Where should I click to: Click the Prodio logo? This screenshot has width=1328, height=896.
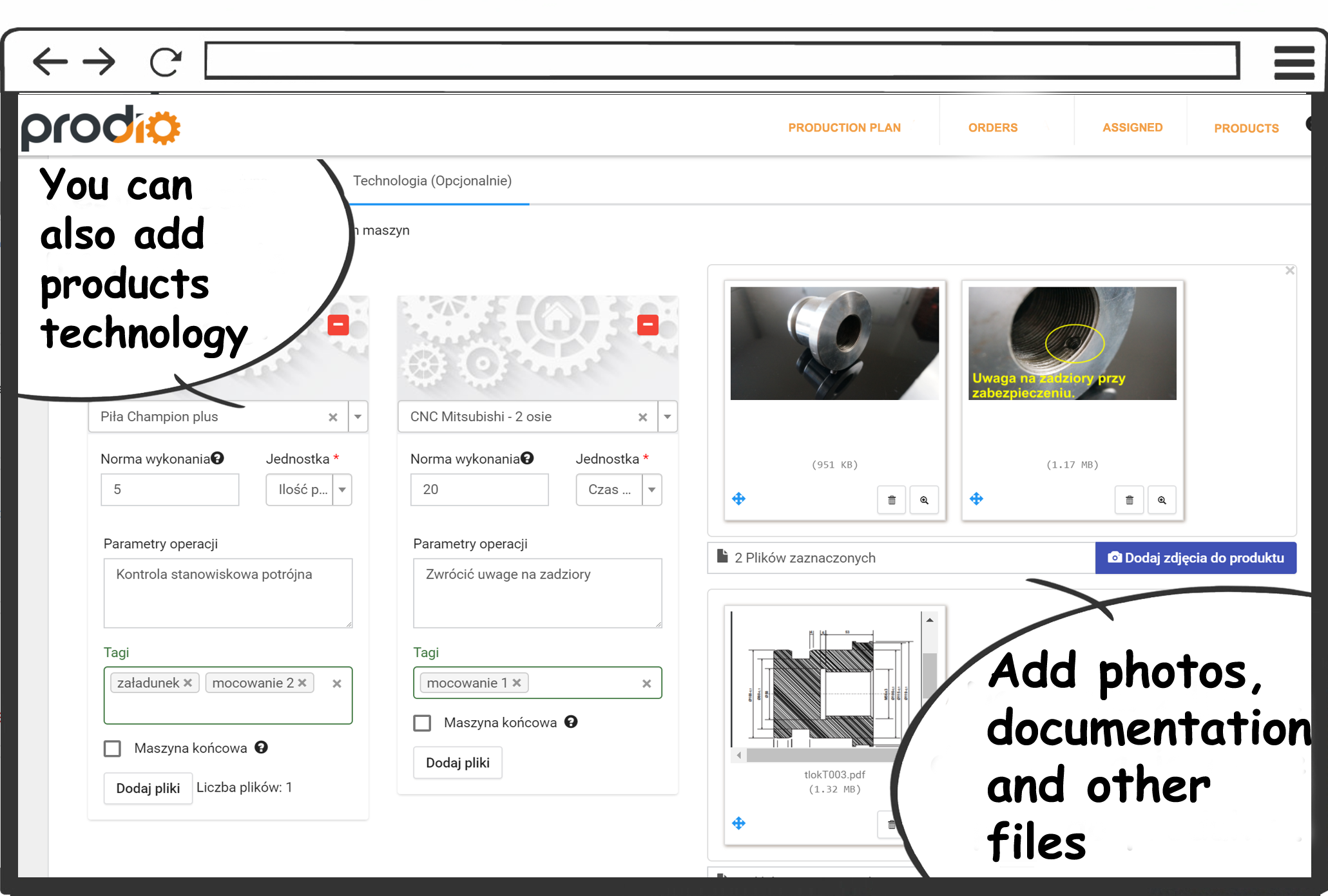(x=101, y=127)
